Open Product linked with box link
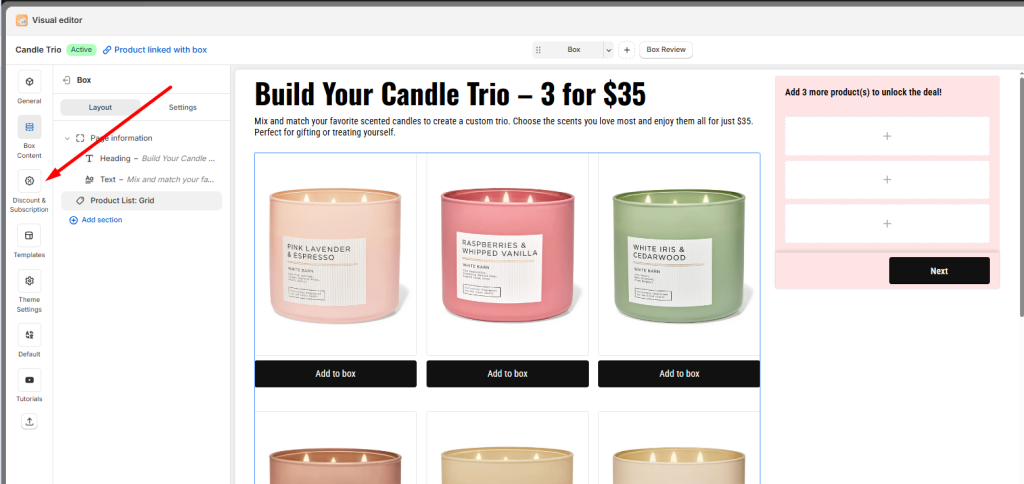 tap(155, 50)
